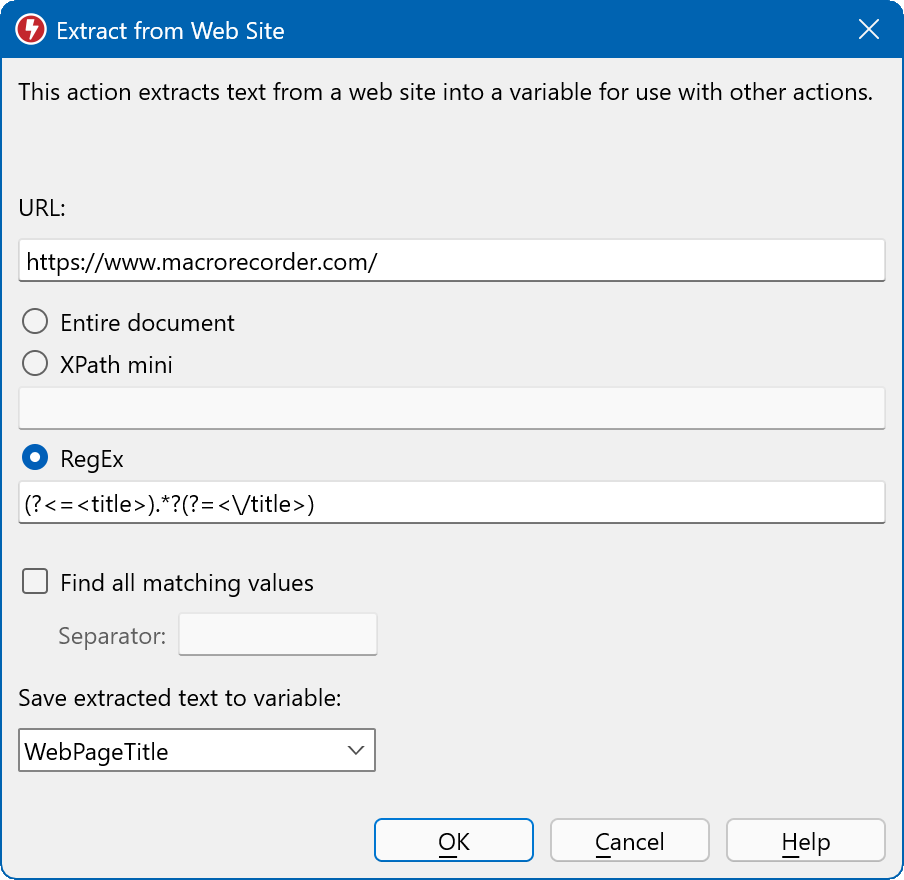This screenshot has width=904, height=880.
Task: Close the Extract from Web Site dialog
Action: 868,30
